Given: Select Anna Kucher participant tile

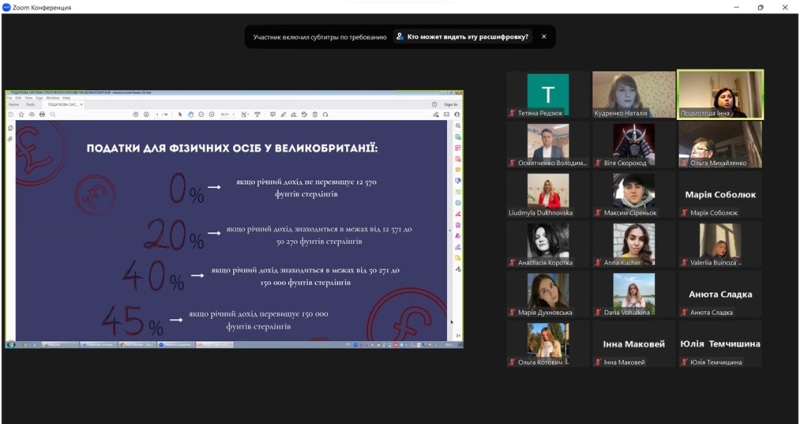Looking at the screenshot, I should (x=634, y=244).
